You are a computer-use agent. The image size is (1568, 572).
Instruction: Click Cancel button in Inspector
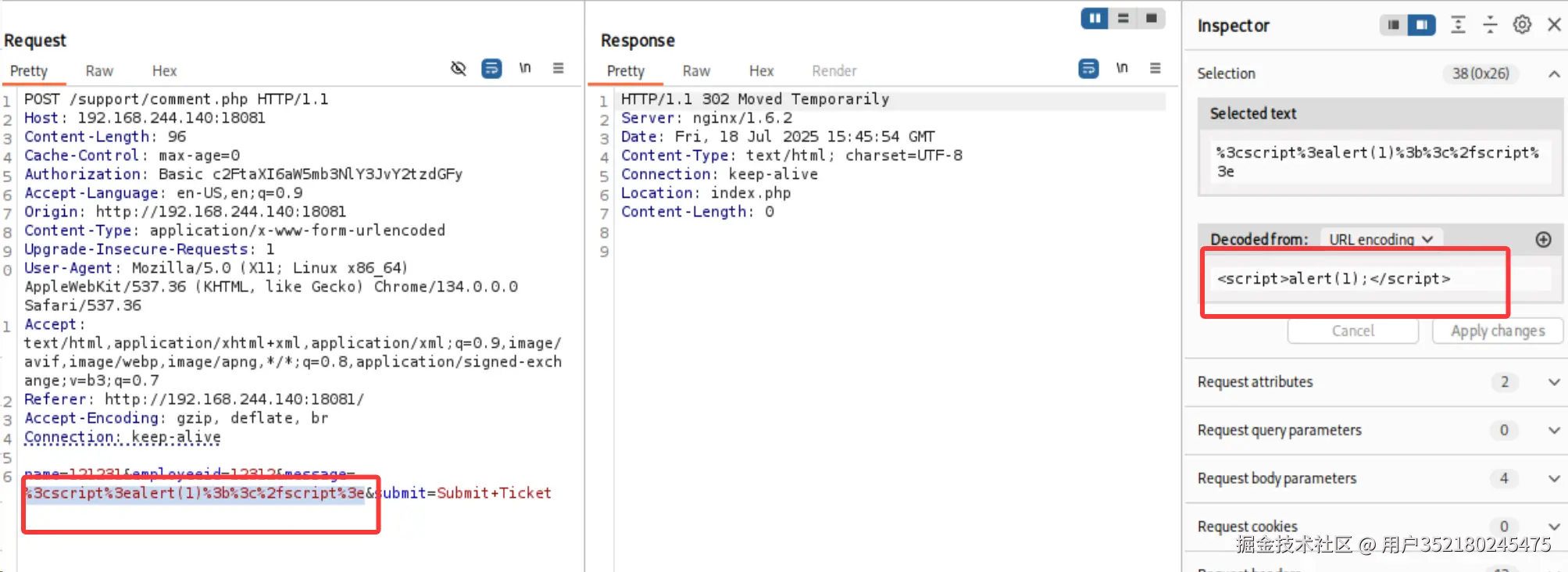pos(1353,331)
